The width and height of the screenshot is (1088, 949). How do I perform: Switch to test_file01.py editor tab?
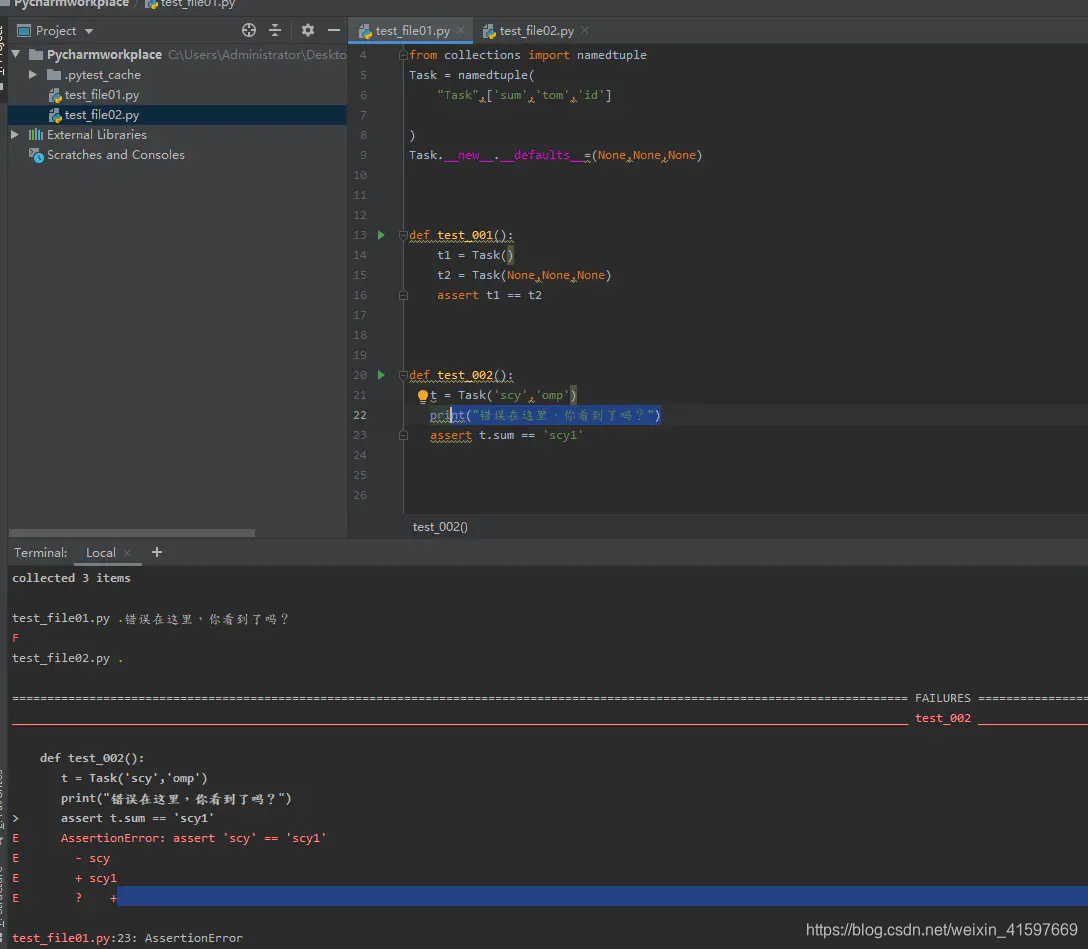(x=411, y=31)
